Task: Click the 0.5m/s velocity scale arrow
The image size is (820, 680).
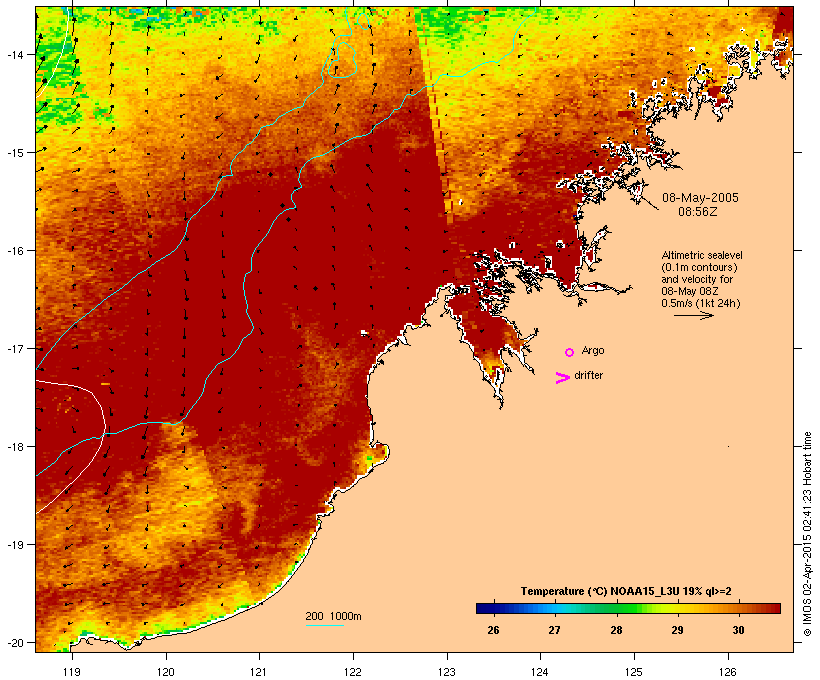Action: pos(693,315)
